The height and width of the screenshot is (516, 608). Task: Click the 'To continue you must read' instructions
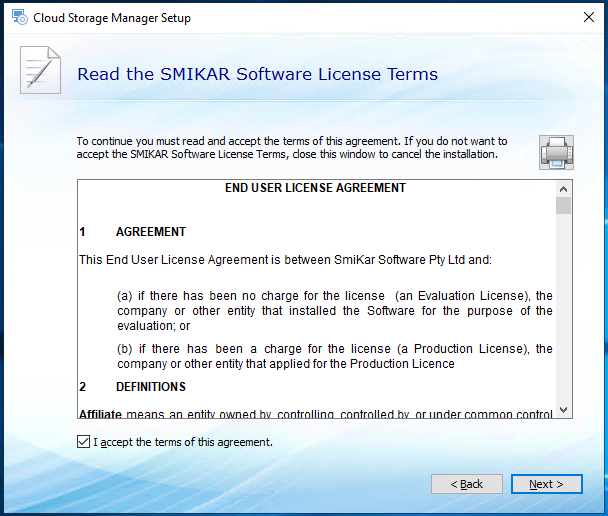pos(292,148)
